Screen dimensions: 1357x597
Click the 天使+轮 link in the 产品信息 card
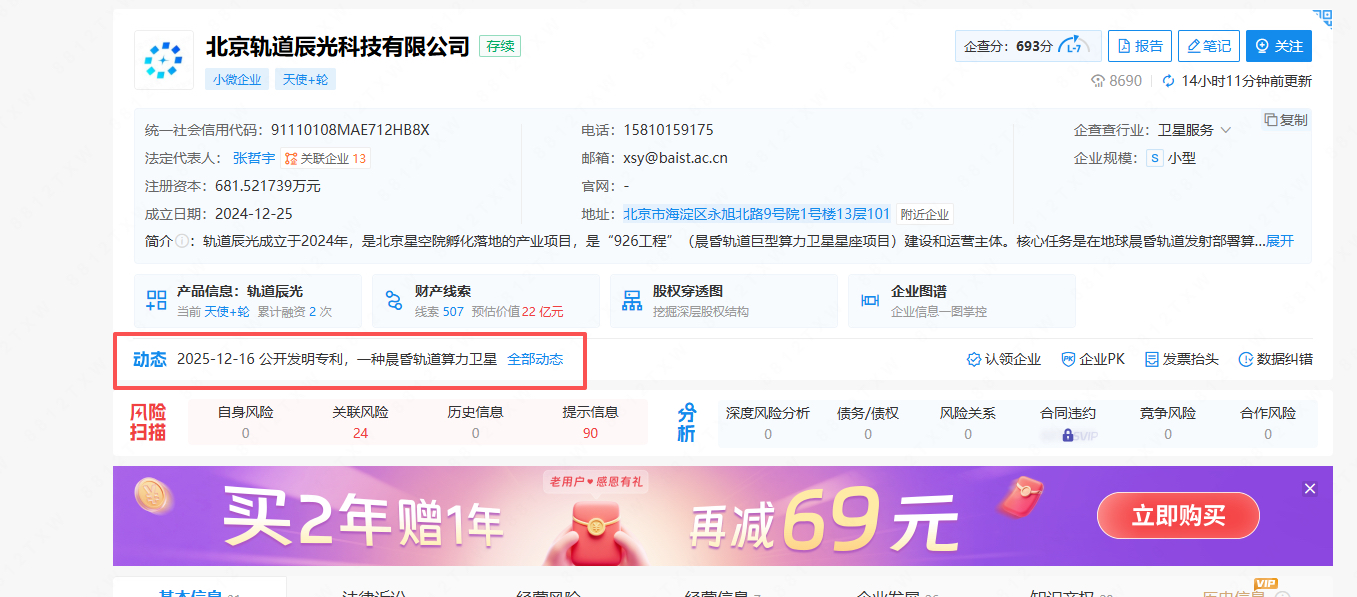coord(226,311)
